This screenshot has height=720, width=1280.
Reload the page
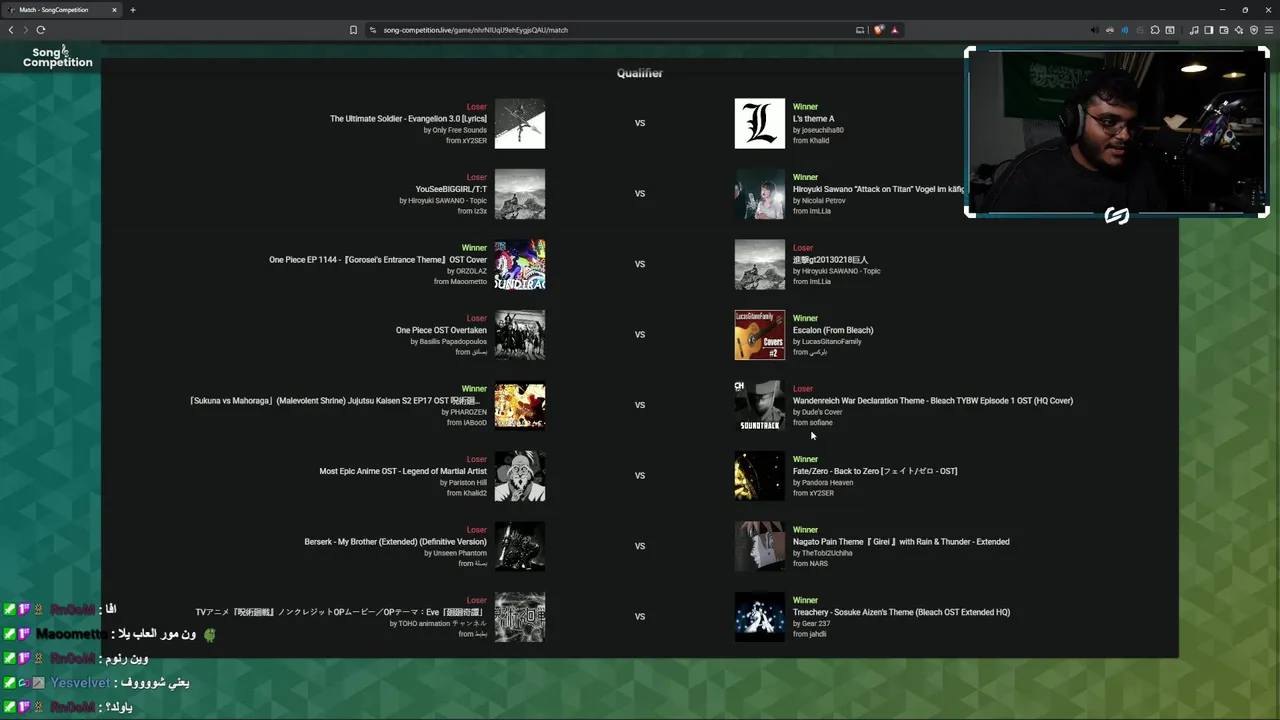point(41,30)
